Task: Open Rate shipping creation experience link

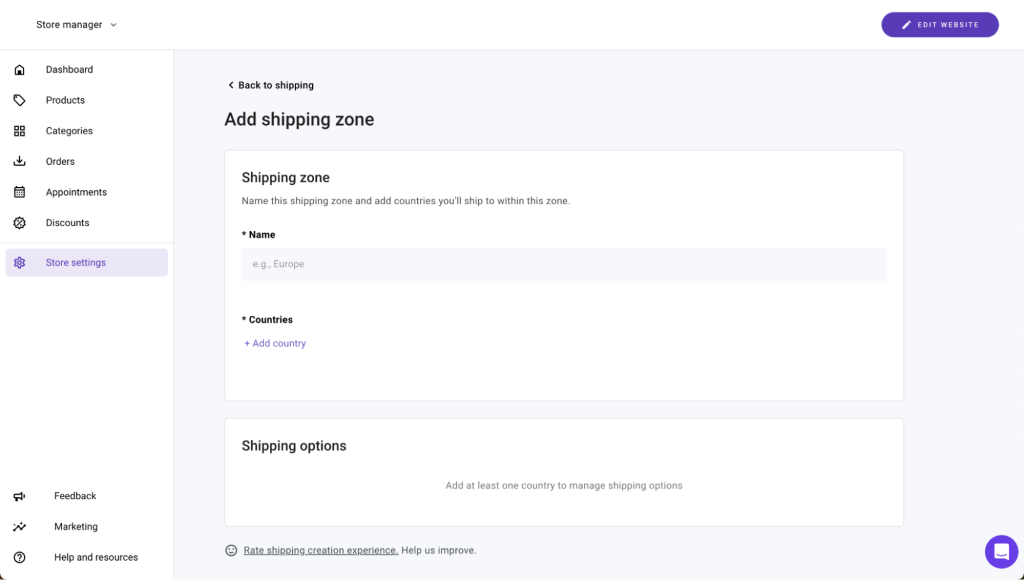Action: [x=320, y=550]
